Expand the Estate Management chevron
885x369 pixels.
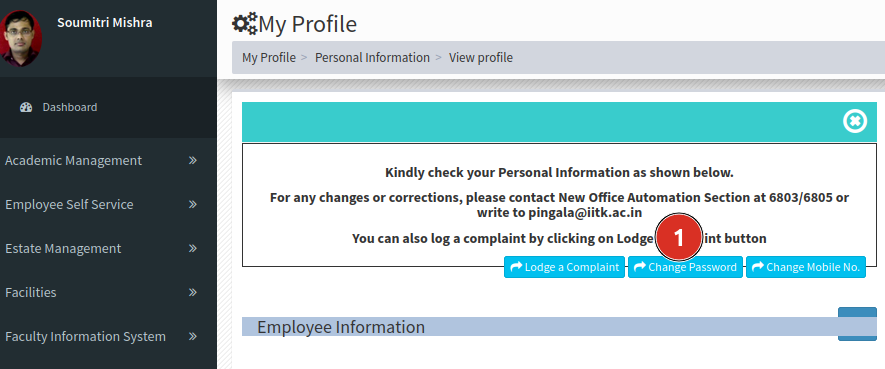[x=192, y=248]
